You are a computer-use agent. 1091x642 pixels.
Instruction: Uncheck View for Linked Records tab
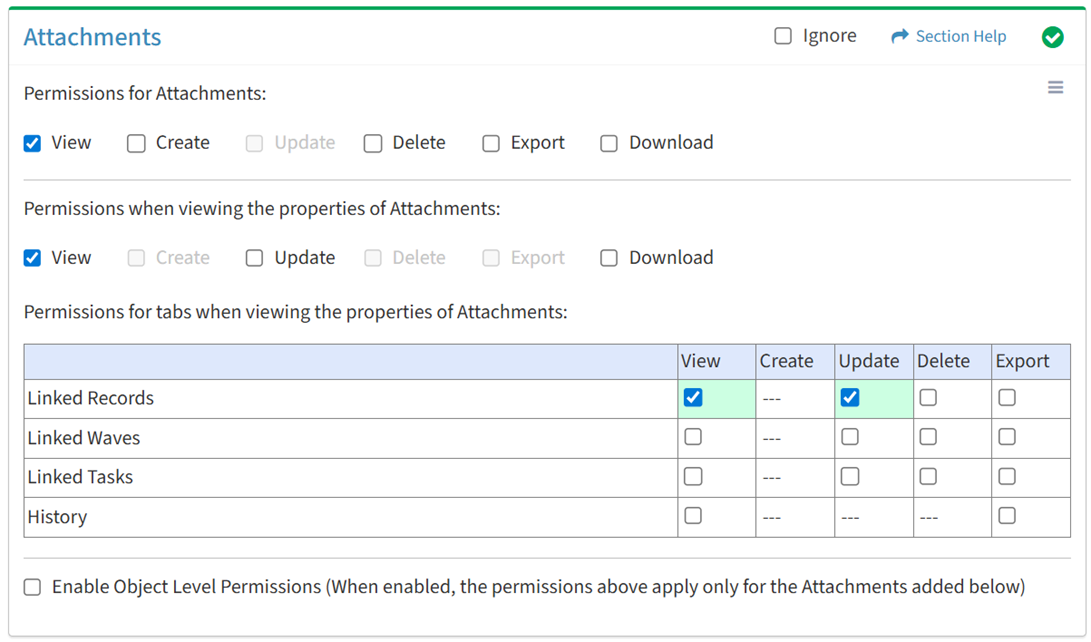(693, 397)
